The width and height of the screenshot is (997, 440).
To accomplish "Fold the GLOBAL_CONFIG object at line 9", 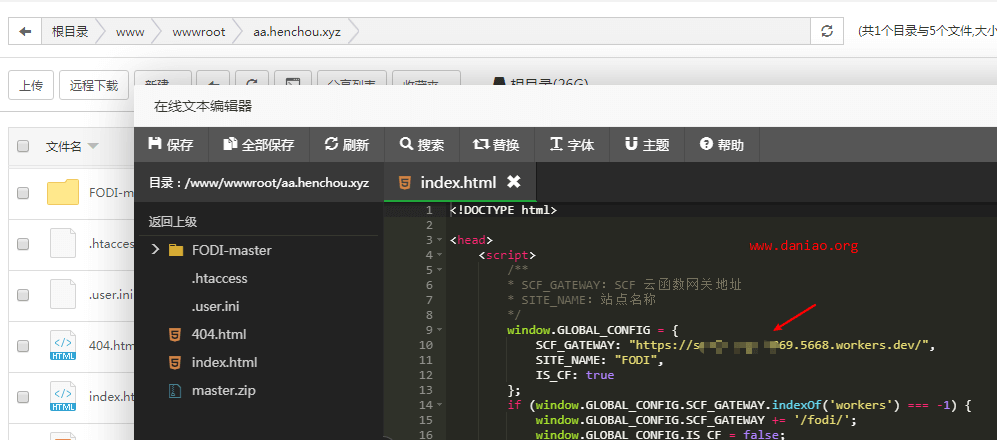I will click(x=439, y=330).
